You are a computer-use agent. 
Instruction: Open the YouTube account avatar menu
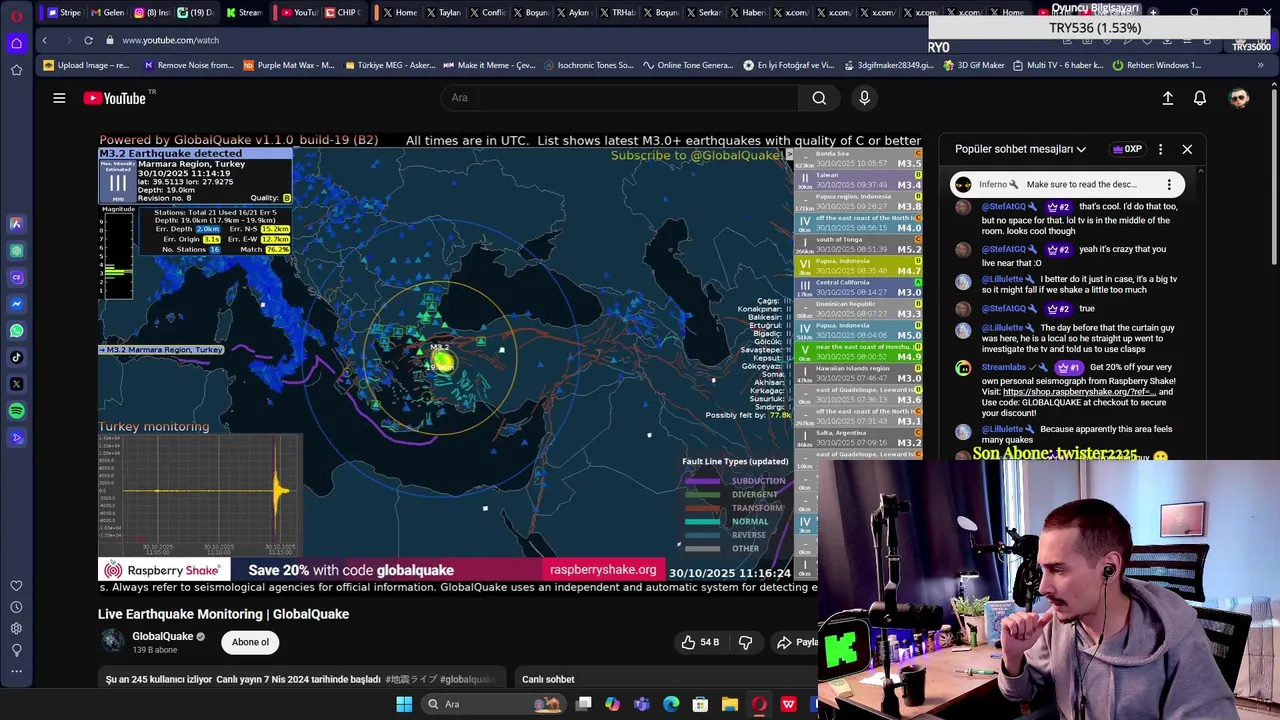[1239, 98]
